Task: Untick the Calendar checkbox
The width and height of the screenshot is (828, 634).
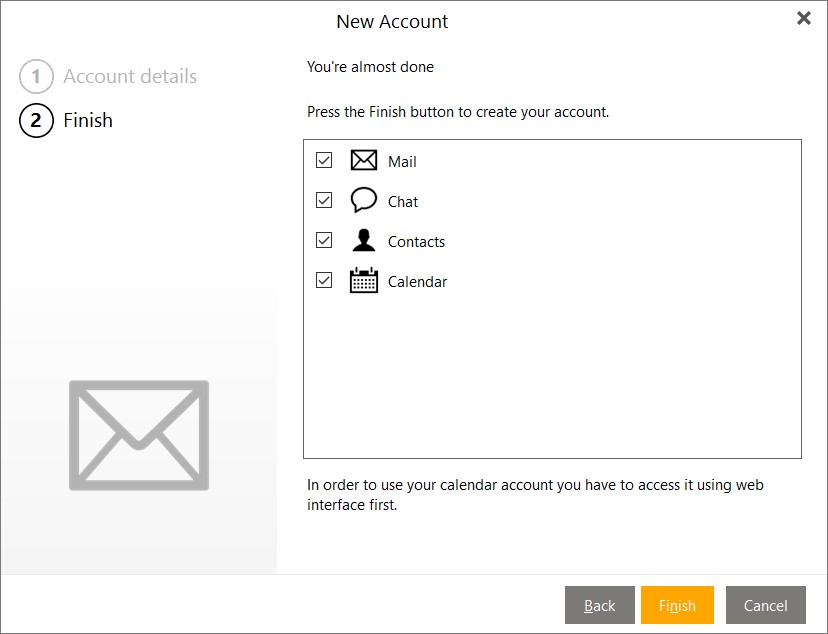Action: pyautogui.click(x=324, y=280)
